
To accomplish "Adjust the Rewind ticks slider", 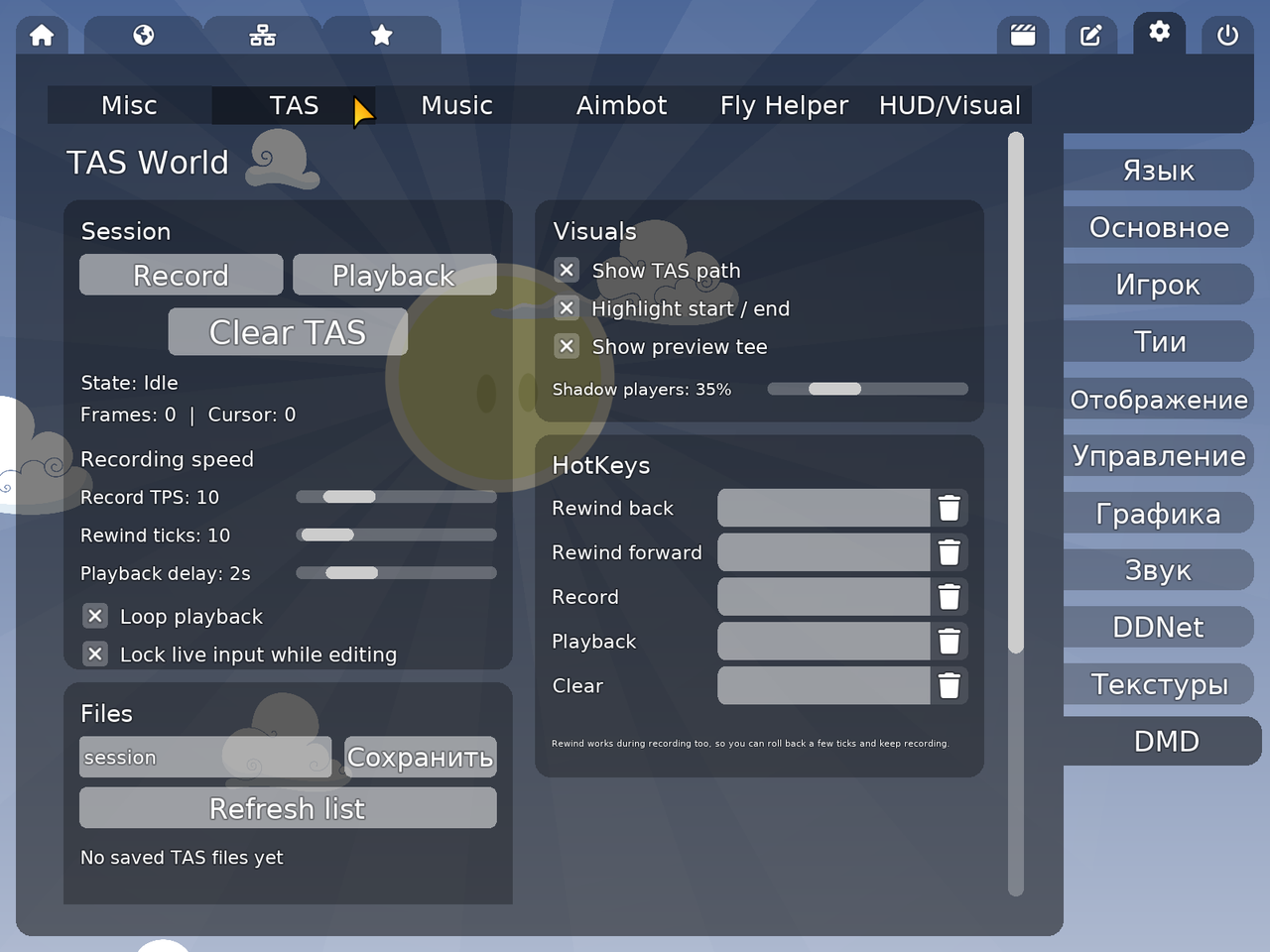I will click(x=396, y=535).
